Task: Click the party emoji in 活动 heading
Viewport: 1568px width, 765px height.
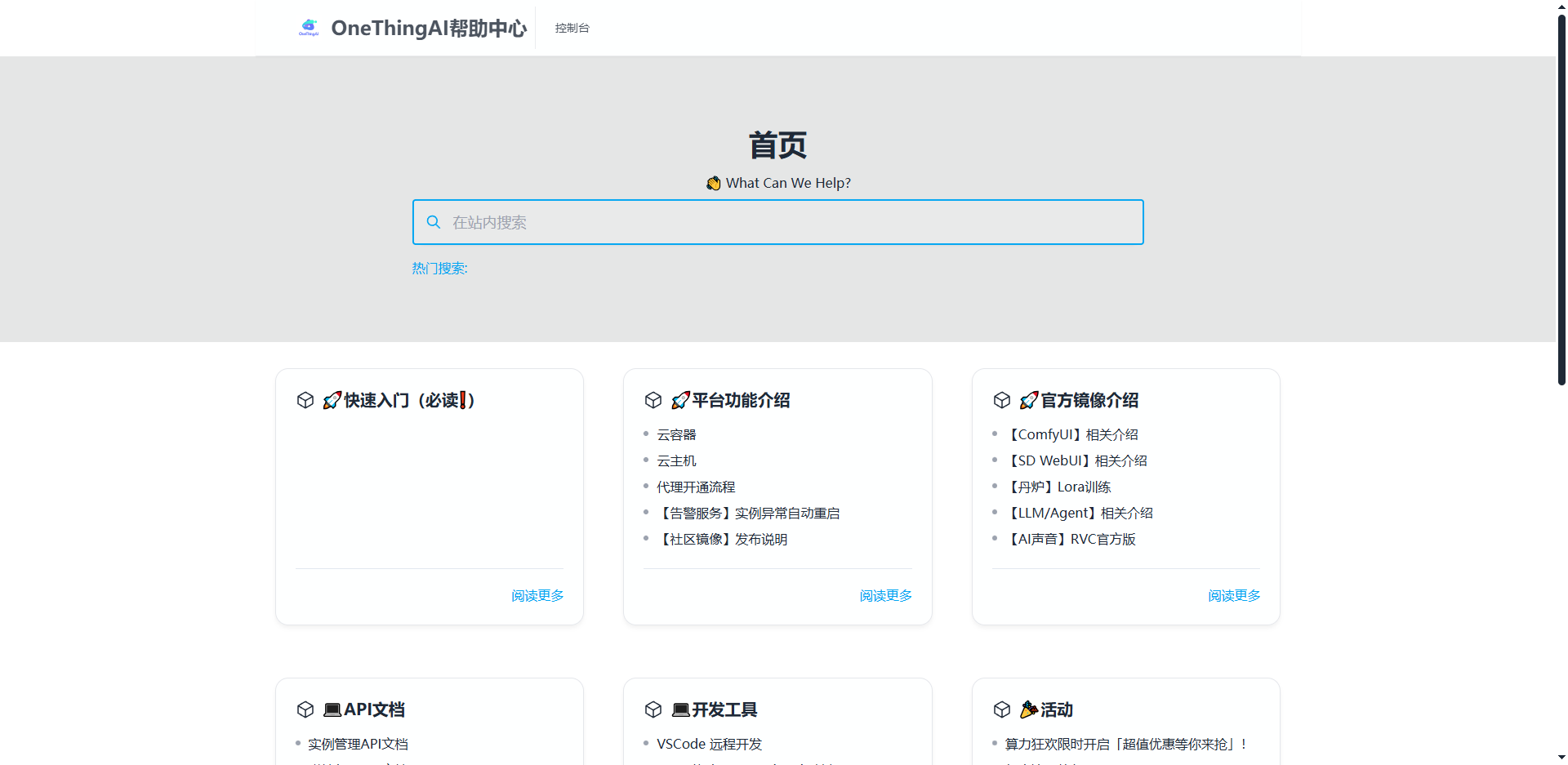Action: coord(1029,709)
